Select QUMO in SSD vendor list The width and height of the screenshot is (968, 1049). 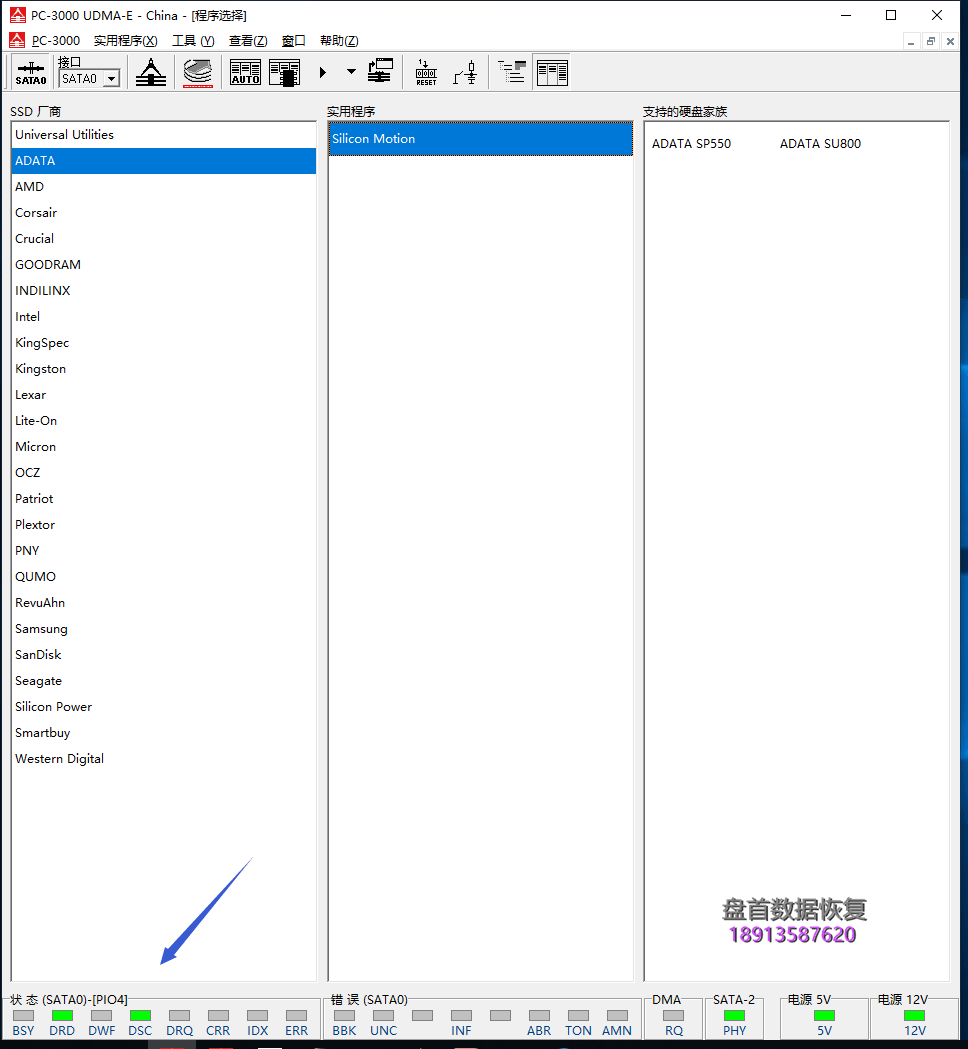pyautogui.click(x=164, y=577)
